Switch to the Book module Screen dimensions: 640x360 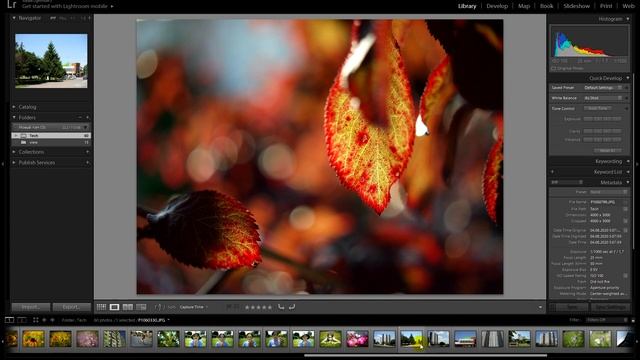click(547, 6)
